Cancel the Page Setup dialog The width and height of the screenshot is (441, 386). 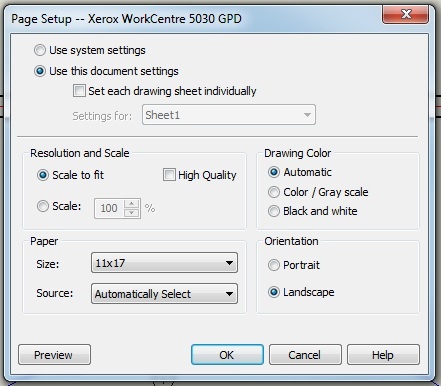(x=305, y=355)
